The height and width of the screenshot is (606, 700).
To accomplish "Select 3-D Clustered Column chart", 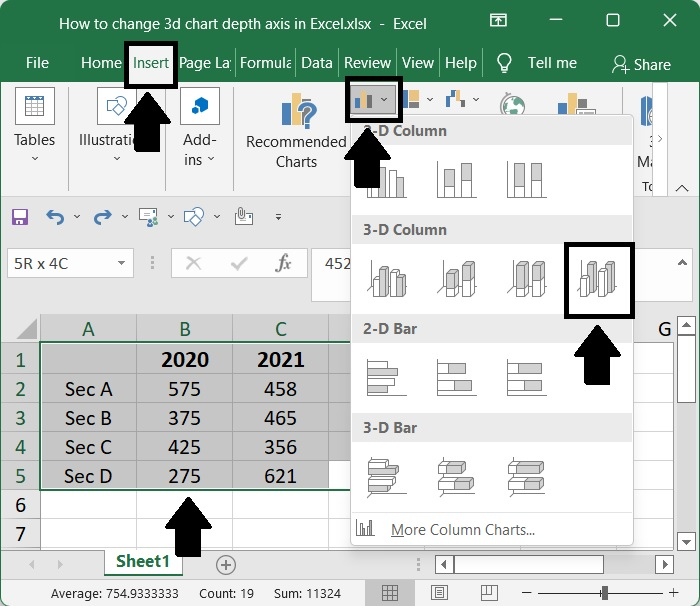I will pyautogui.click(x=387, y=279).
